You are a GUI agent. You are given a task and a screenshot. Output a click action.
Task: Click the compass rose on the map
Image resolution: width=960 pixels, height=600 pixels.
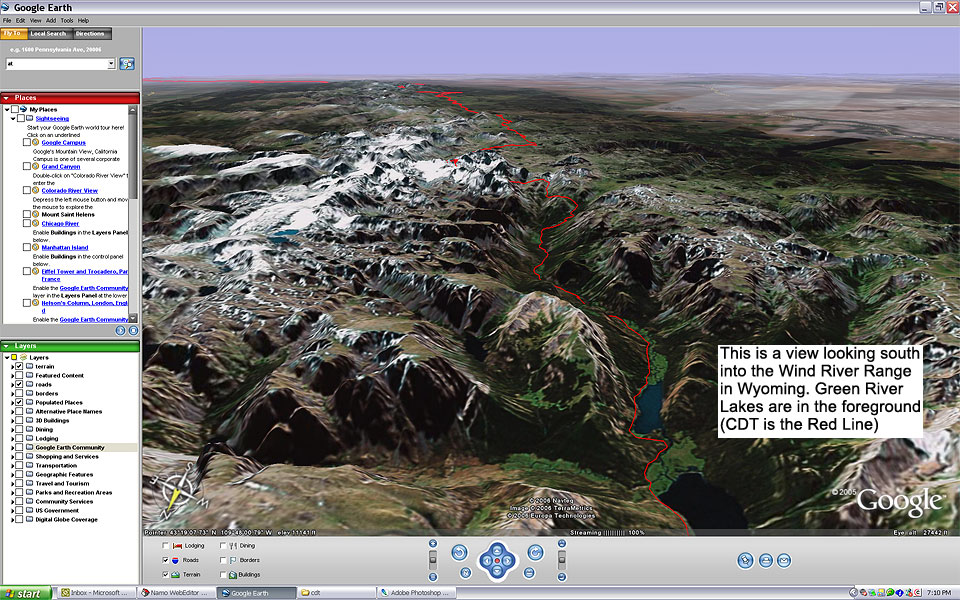(178, 491)
